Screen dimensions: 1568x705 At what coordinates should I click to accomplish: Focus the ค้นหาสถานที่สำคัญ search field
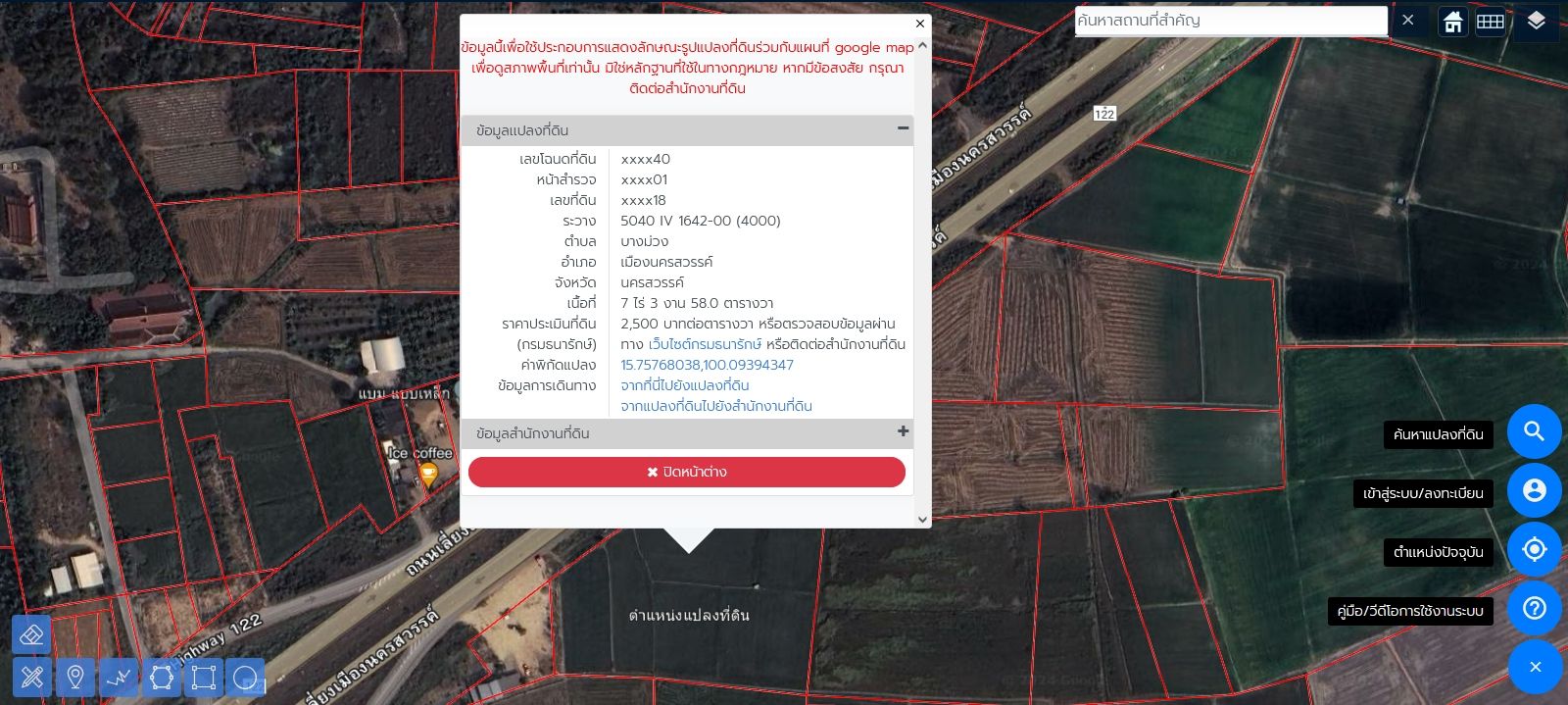[1231, 21]
